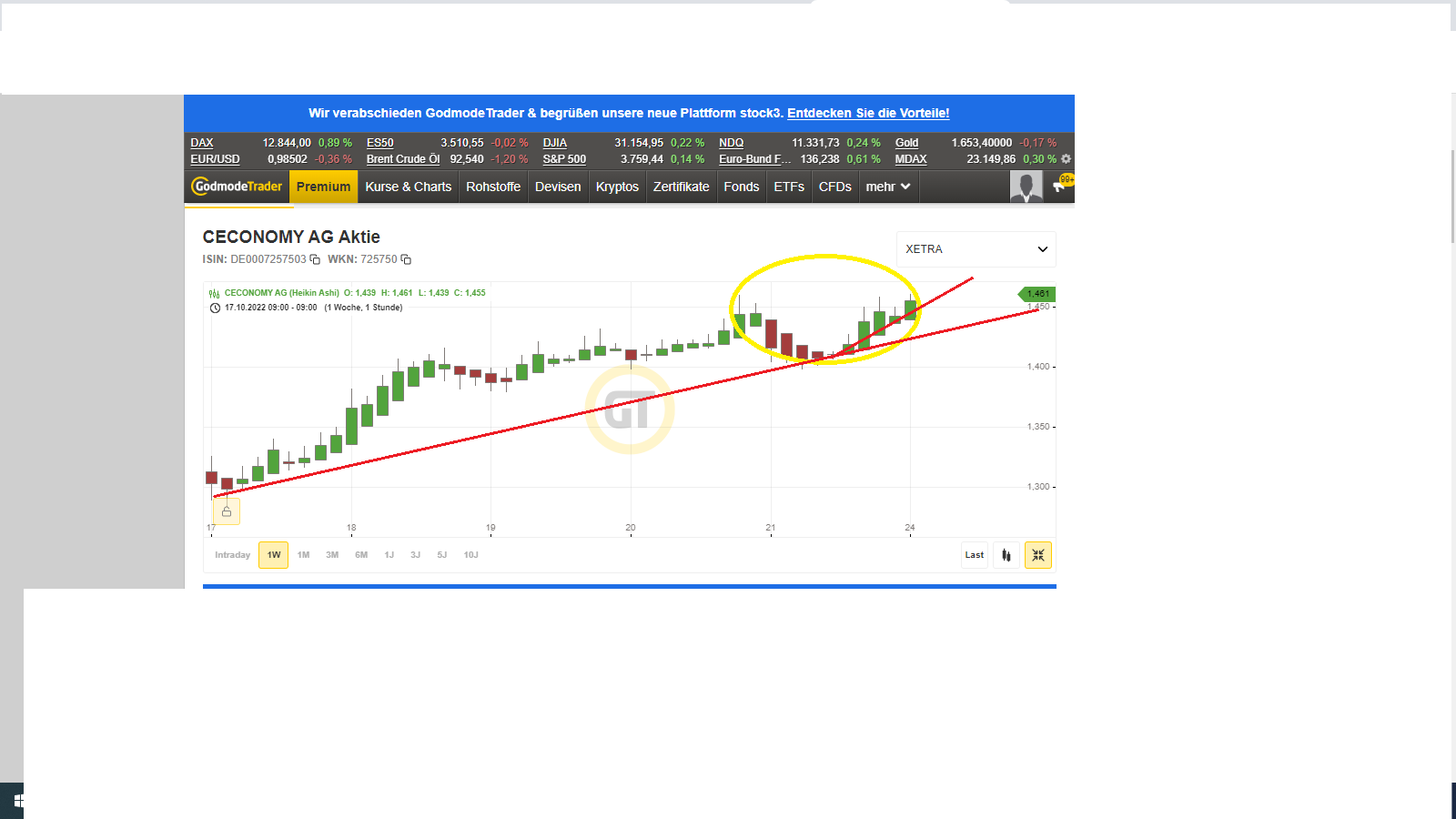The height and width of the screenshot is (819, 1456).
Task: Open notifications with the 99+ badge
Action: (1061, 185)
